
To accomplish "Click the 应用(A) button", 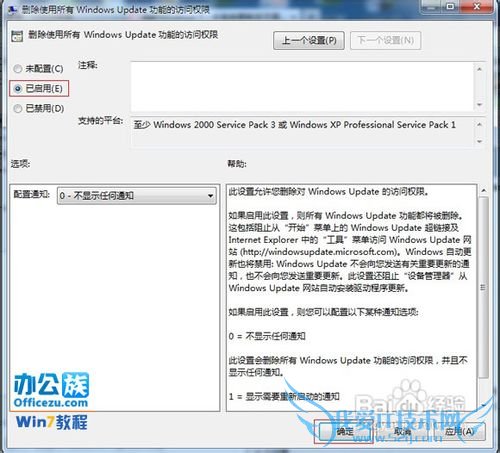I will pos(459,432).
